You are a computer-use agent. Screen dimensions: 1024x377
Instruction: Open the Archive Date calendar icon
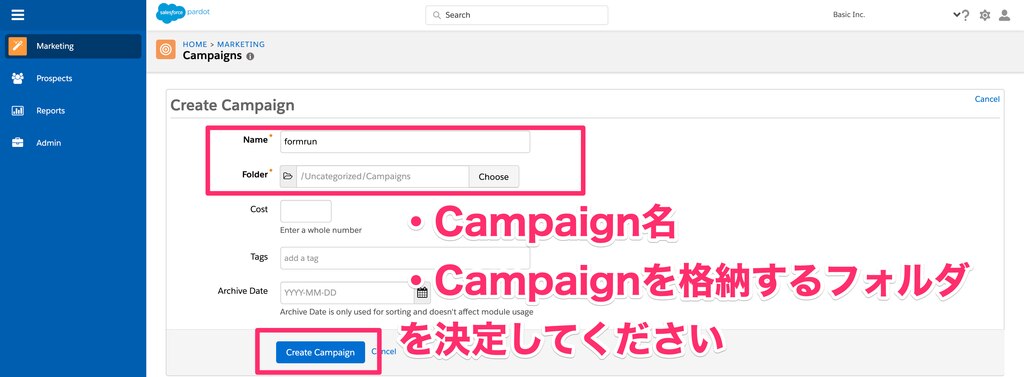coord(422,292)
